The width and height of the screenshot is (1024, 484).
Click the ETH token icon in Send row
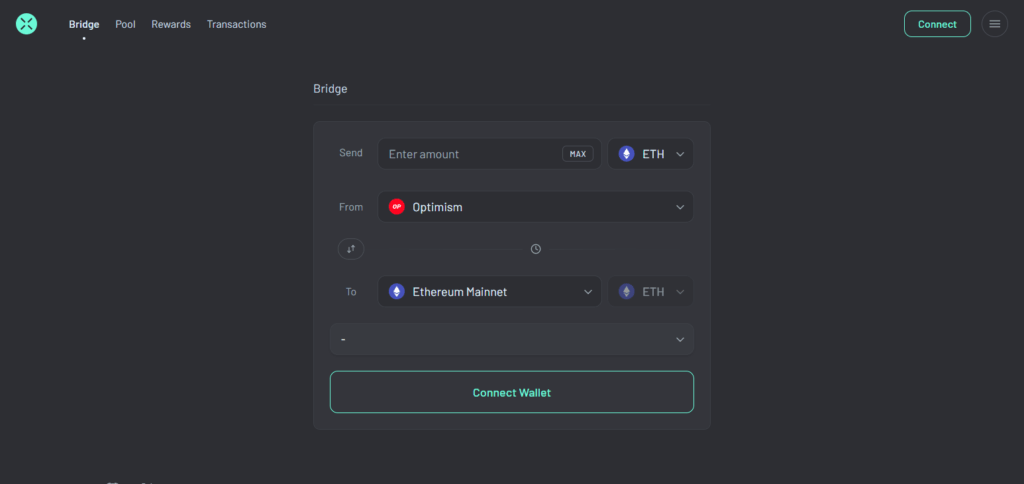627,154
